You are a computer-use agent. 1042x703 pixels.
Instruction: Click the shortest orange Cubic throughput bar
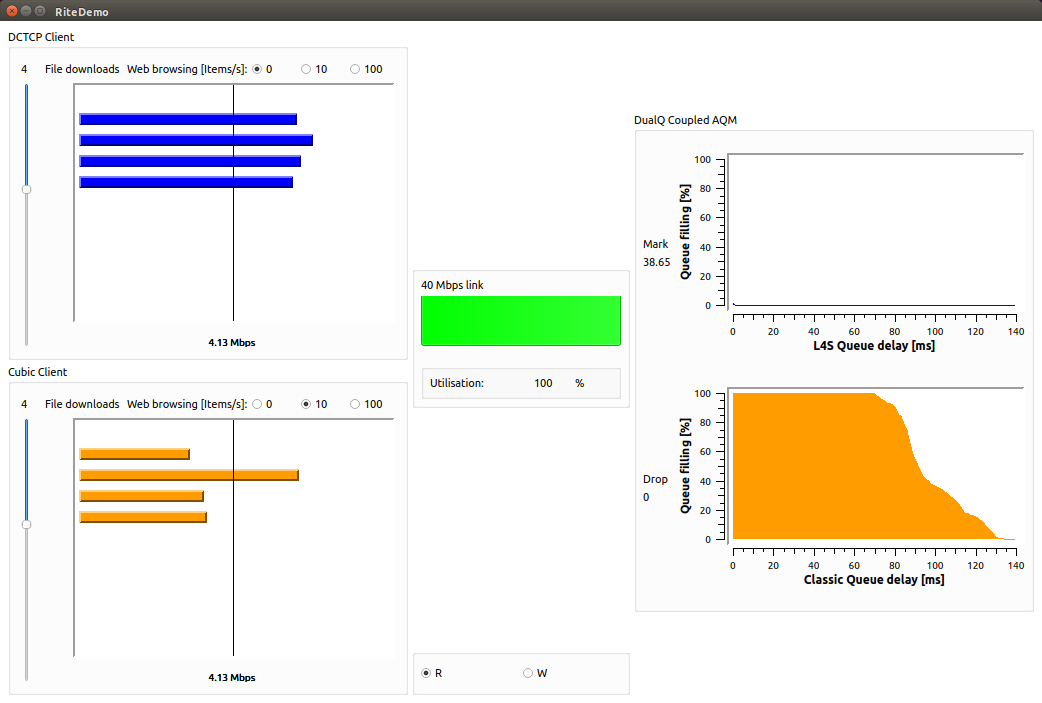(x=134, y=454)
